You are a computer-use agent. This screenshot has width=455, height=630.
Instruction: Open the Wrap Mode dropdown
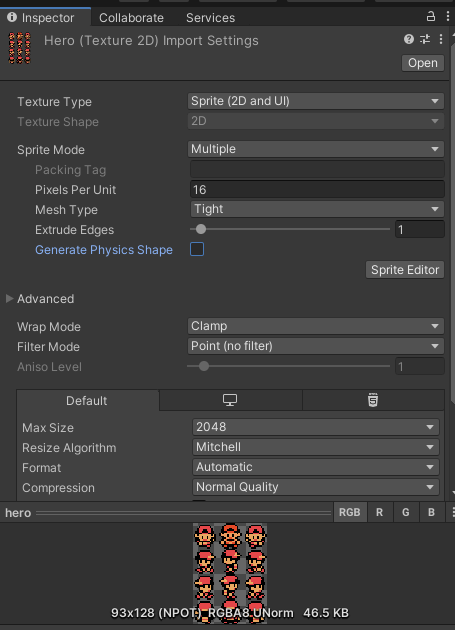click(316, 326)
